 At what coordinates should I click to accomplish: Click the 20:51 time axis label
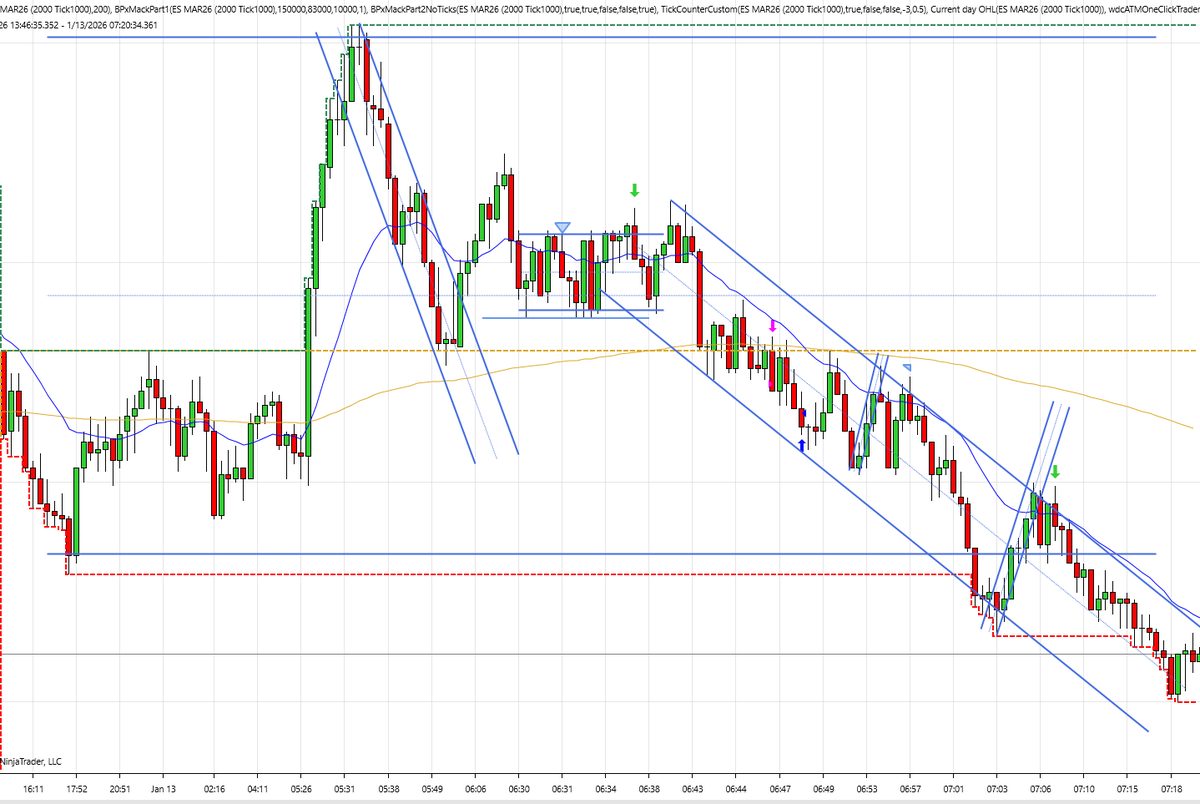(119, 789)
